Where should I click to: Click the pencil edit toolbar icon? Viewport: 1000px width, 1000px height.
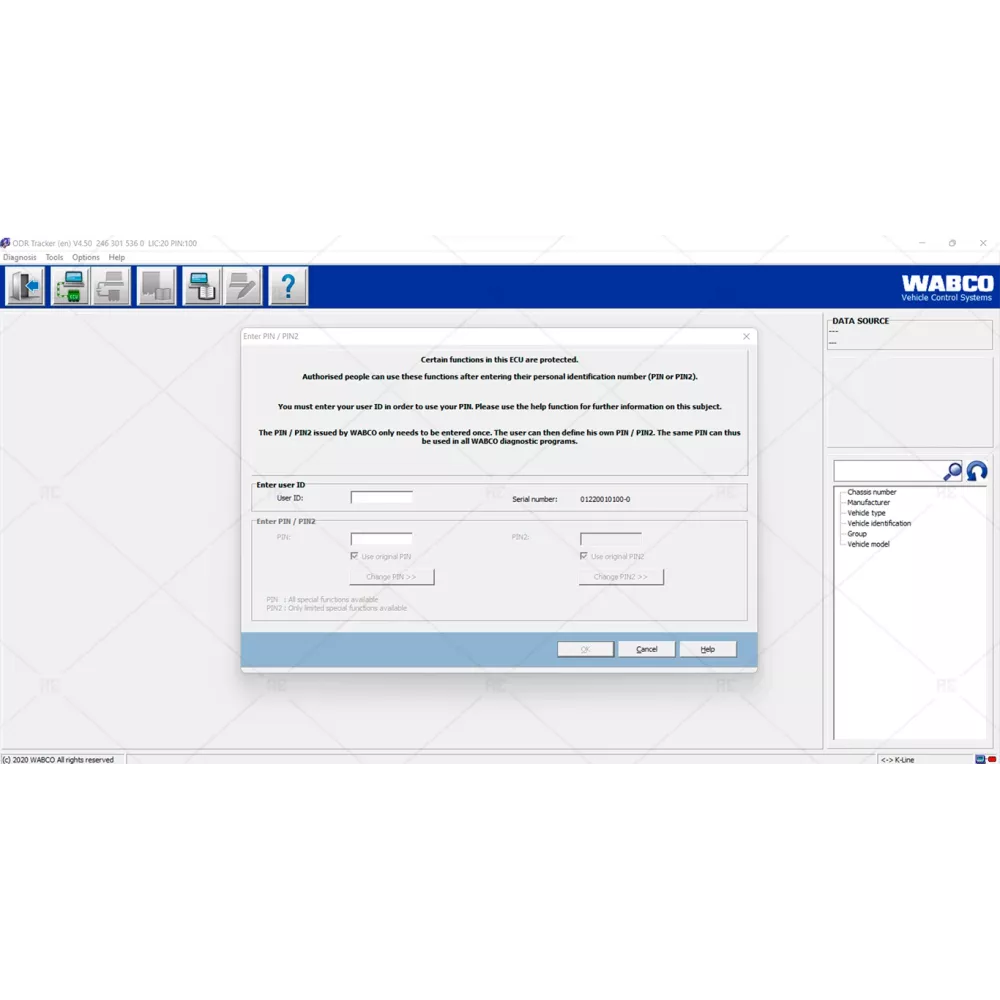(x=243, y=287)
